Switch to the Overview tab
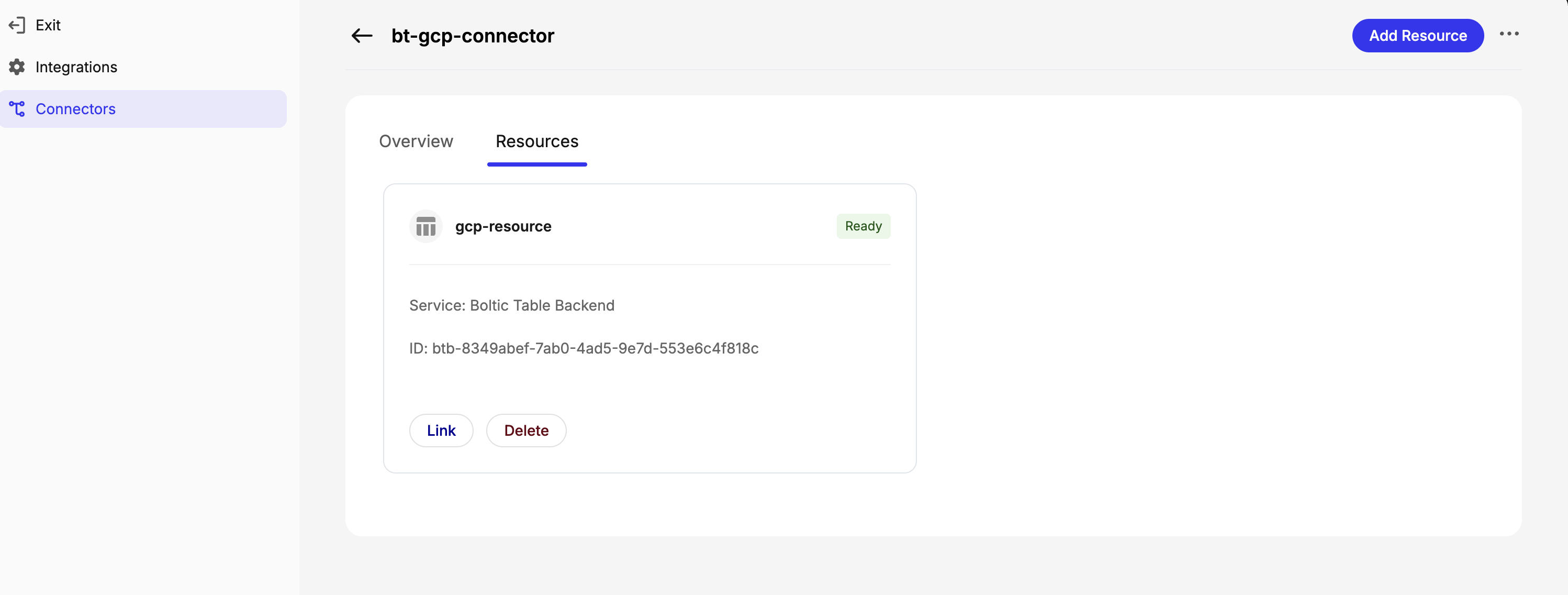1568x595 pixels. click(x=416, y=141)
